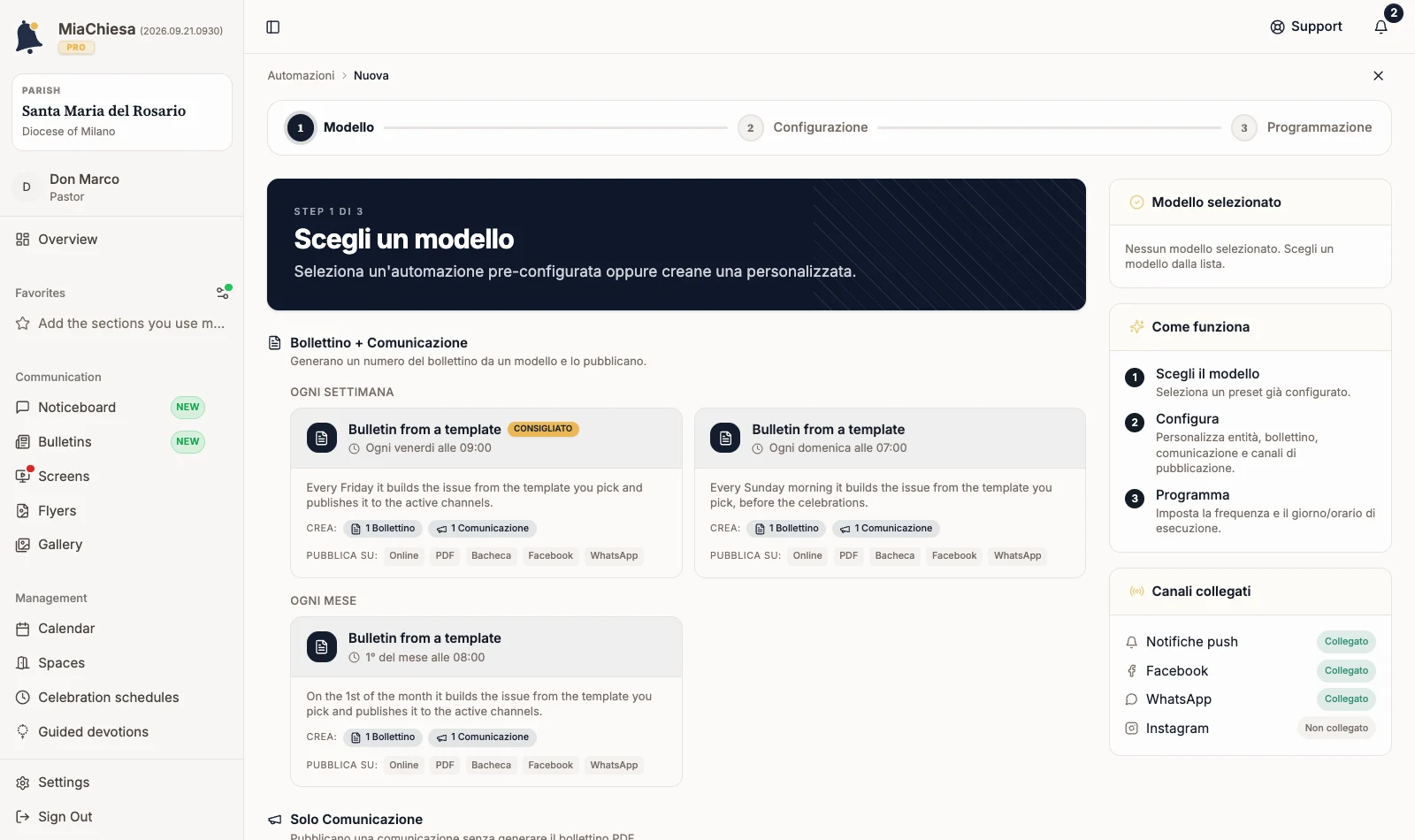
Task: Click the favorites customize icon
Action: [x=224, y=293]
